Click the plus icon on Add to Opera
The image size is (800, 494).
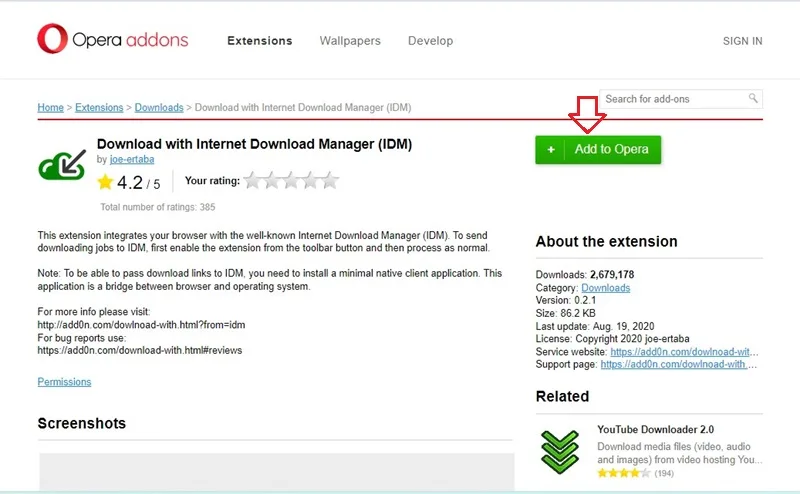pos(551,150)
